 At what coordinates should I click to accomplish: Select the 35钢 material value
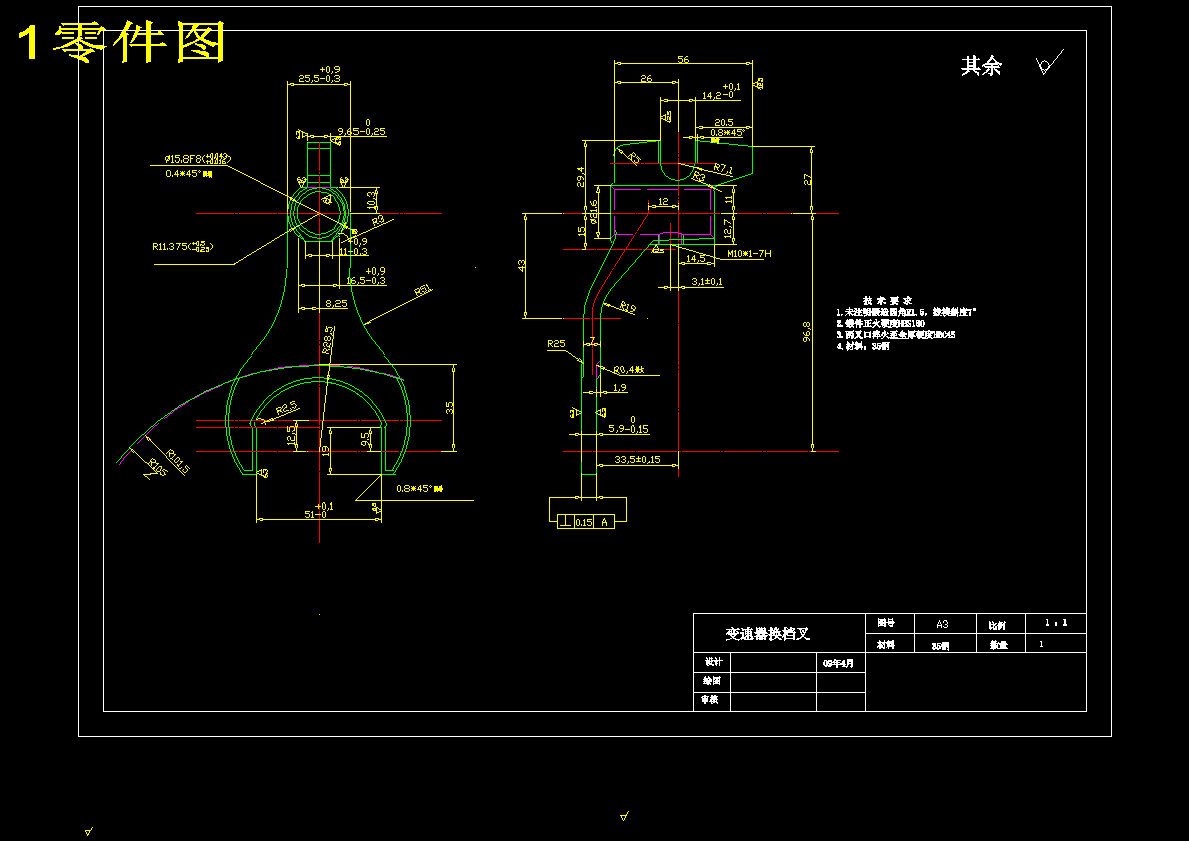(941, 646)
